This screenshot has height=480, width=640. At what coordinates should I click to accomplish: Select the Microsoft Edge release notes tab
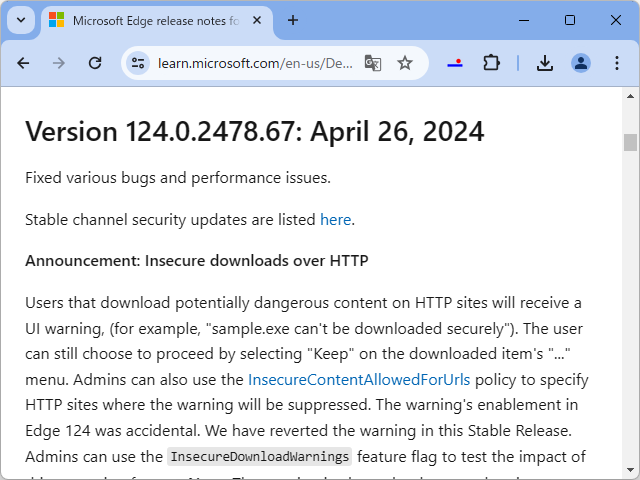[156, 21]
